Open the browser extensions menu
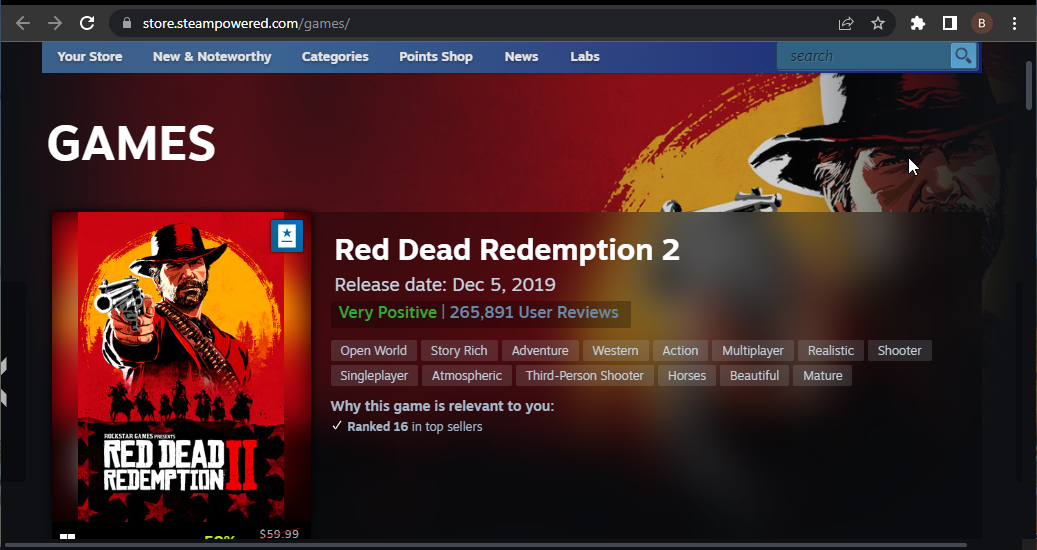Image resolution: width=1037 pixels, height=550 pixels. pyautogui.click(x=917, y=23)
